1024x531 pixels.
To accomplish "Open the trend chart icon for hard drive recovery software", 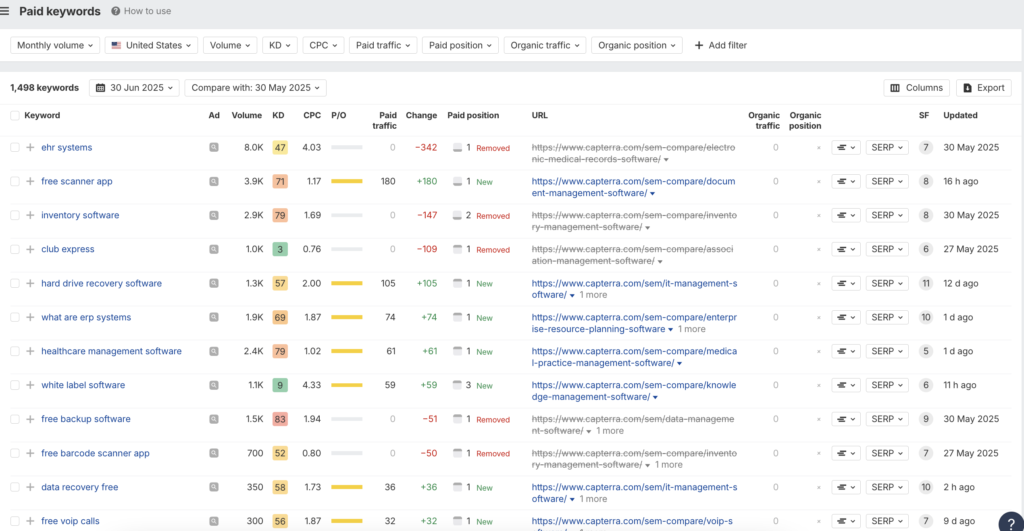I will (846, 283).
